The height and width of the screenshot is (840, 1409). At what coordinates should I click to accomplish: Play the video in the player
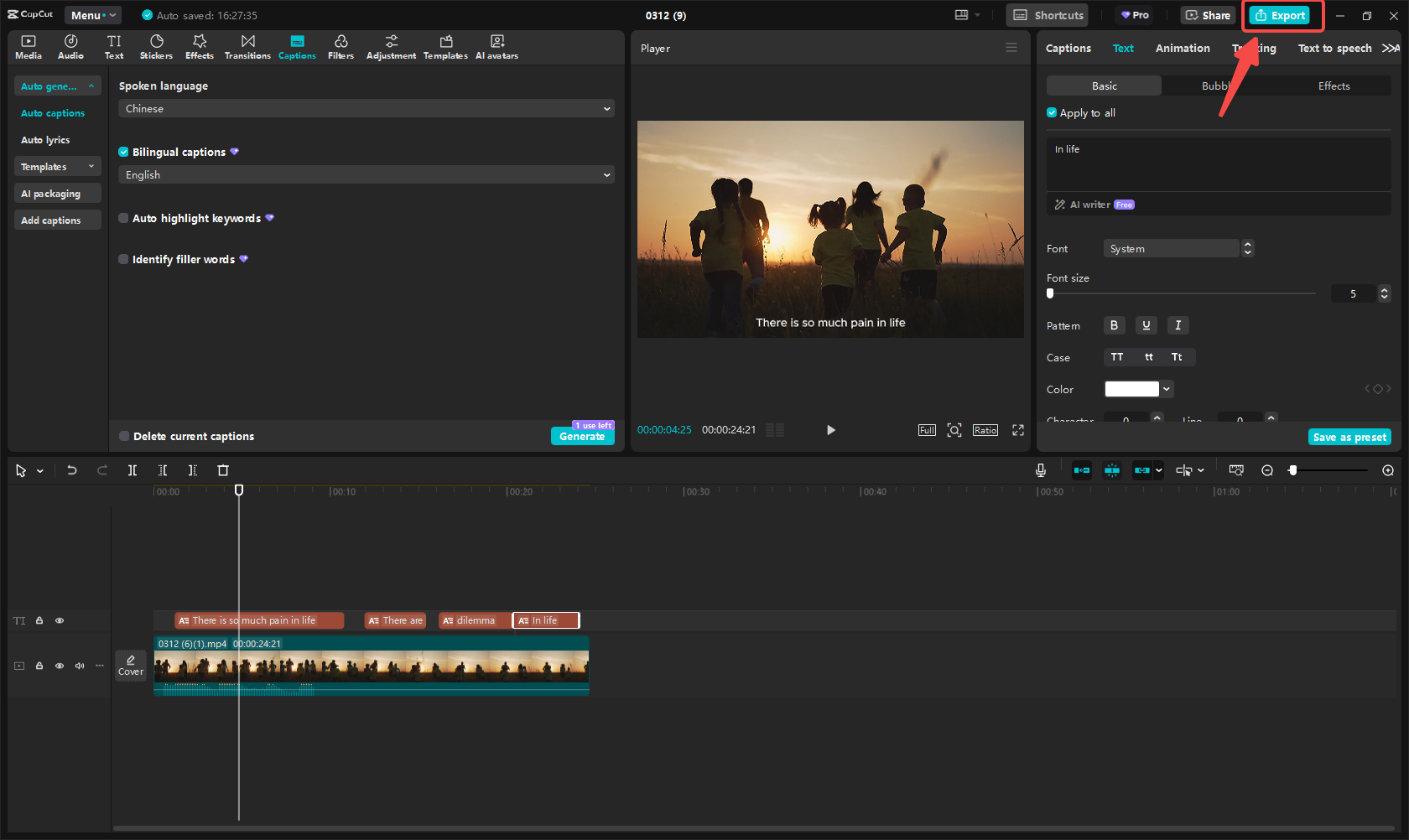[x=830, y=430]
